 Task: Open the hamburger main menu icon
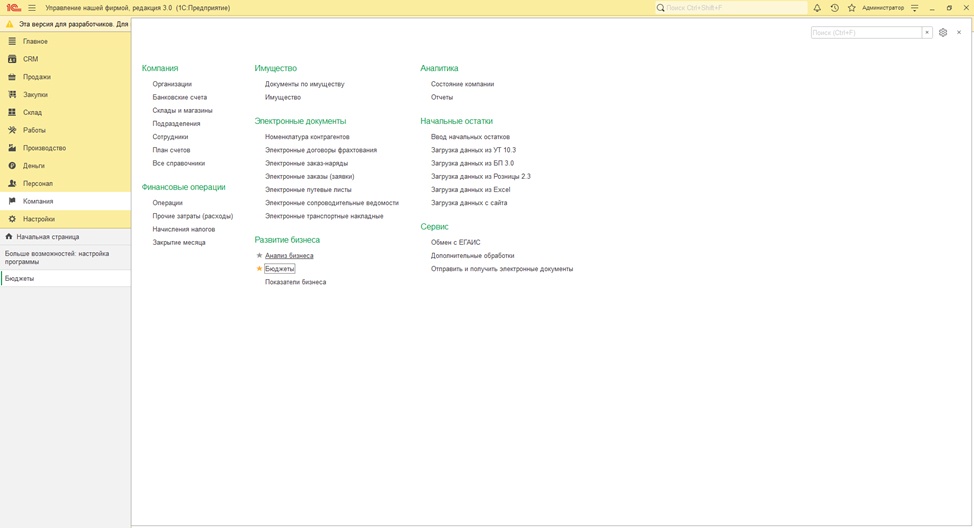(32, 8)
